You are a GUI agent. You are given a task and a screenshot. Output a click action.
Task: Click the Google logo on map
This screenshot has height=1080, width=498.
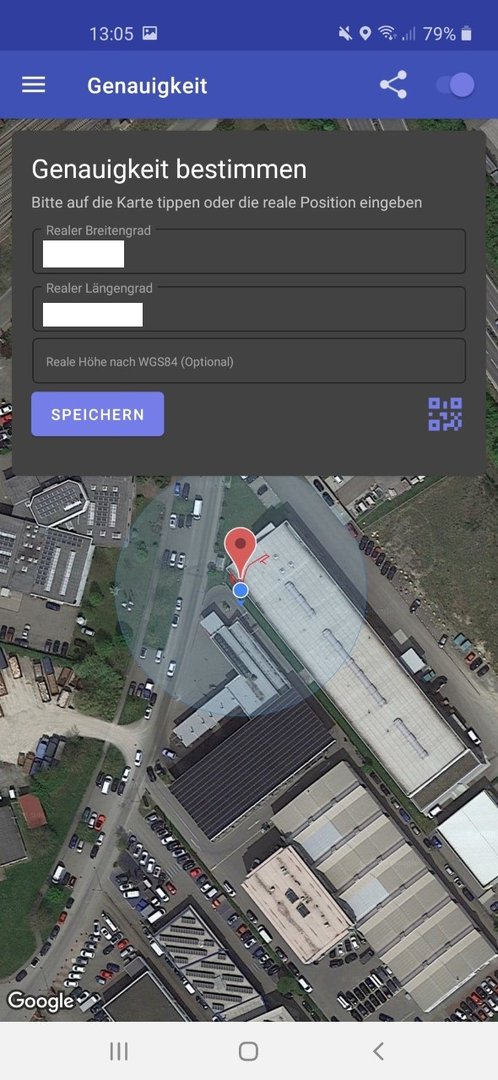pos(40,1001)
